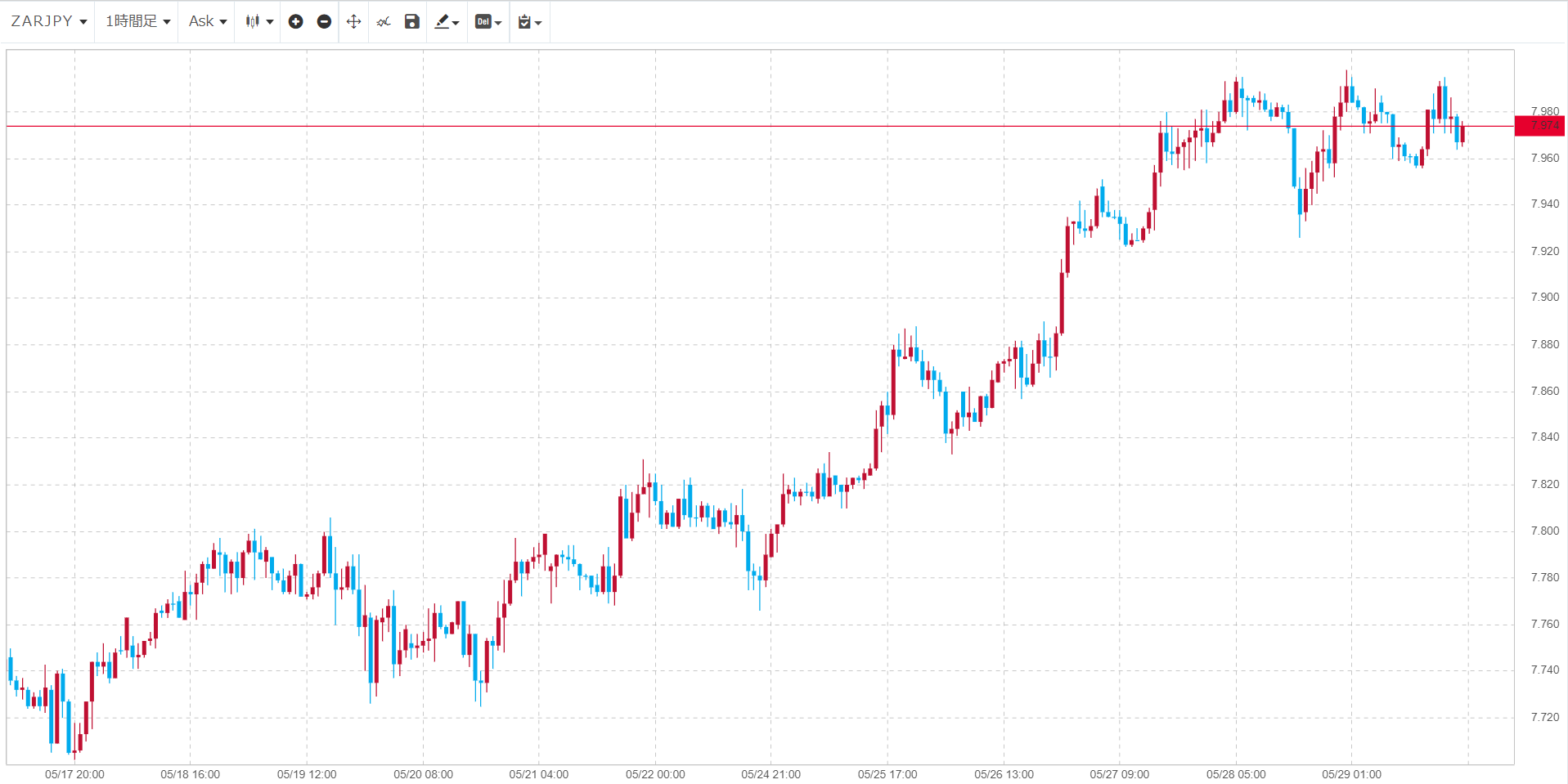
Task: Click the 7.780 price axis label
Action: click(x=1545, y=577)
